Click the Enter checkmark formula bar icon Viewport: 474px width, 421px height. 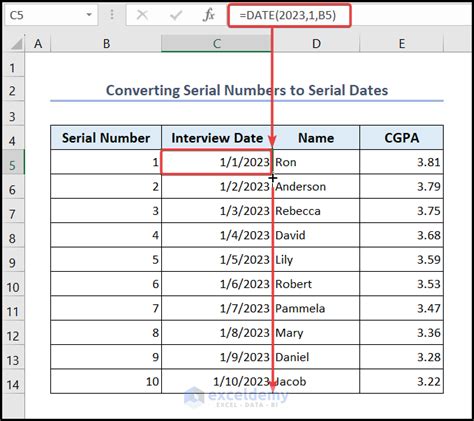tap(176, 15)
